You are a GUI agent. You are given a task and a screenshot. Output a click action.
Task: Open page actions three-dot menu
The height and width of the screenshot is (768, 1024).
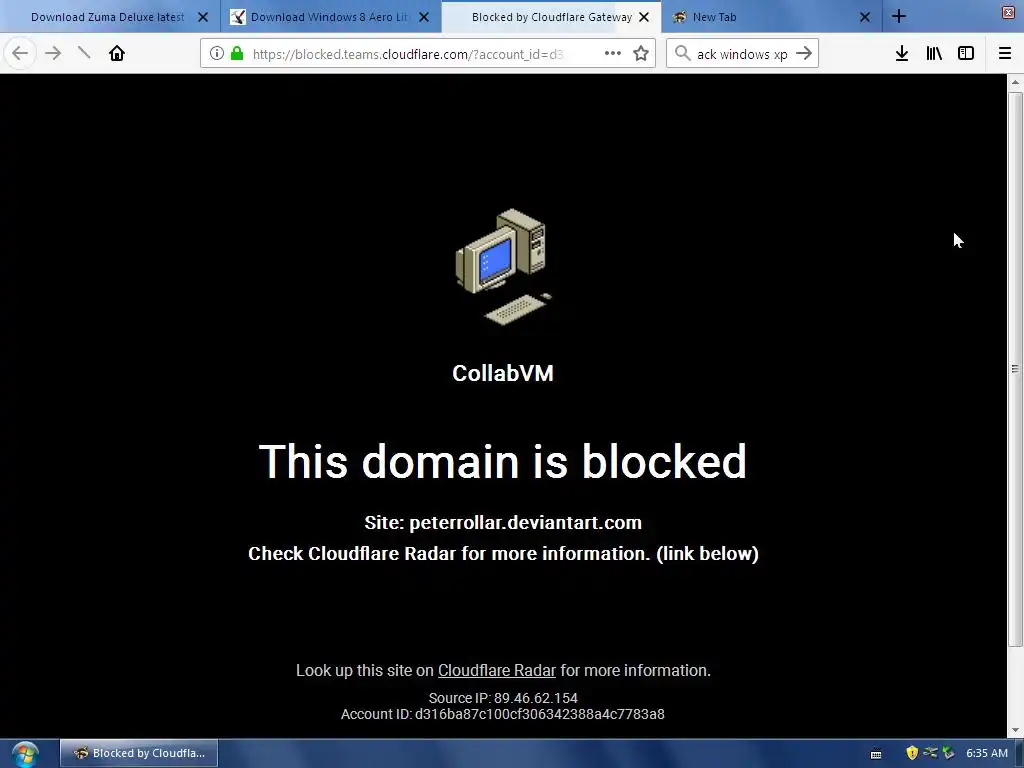click(x=613, y=54)
